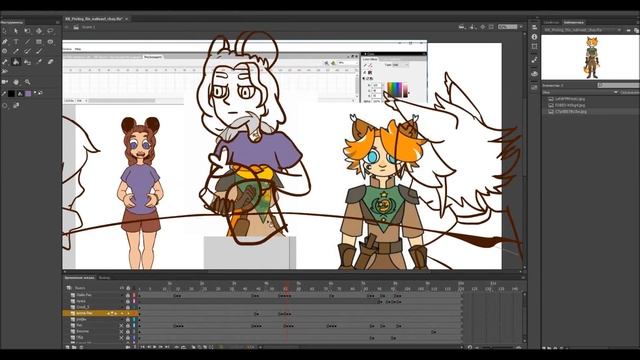Click the black stroke color swatch
Viewport: 640px width, 360px height.
11,93
